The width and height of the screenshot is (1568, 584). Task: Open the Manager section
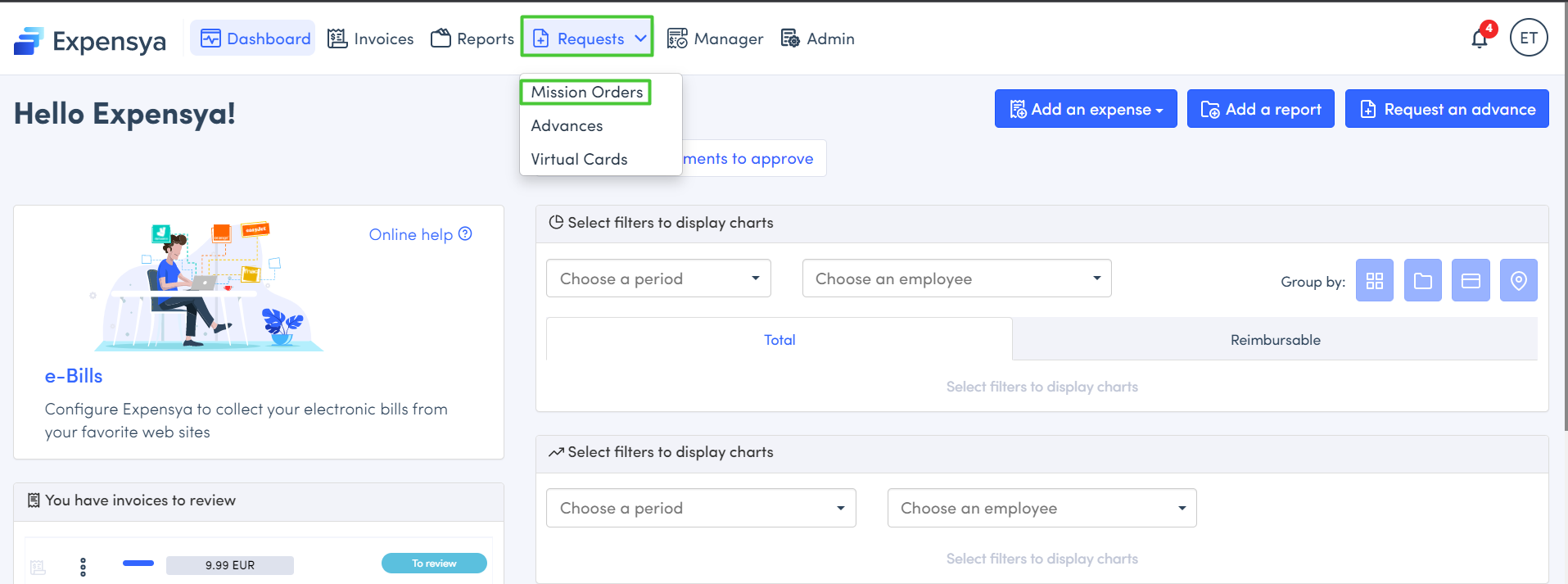point(715,38)
